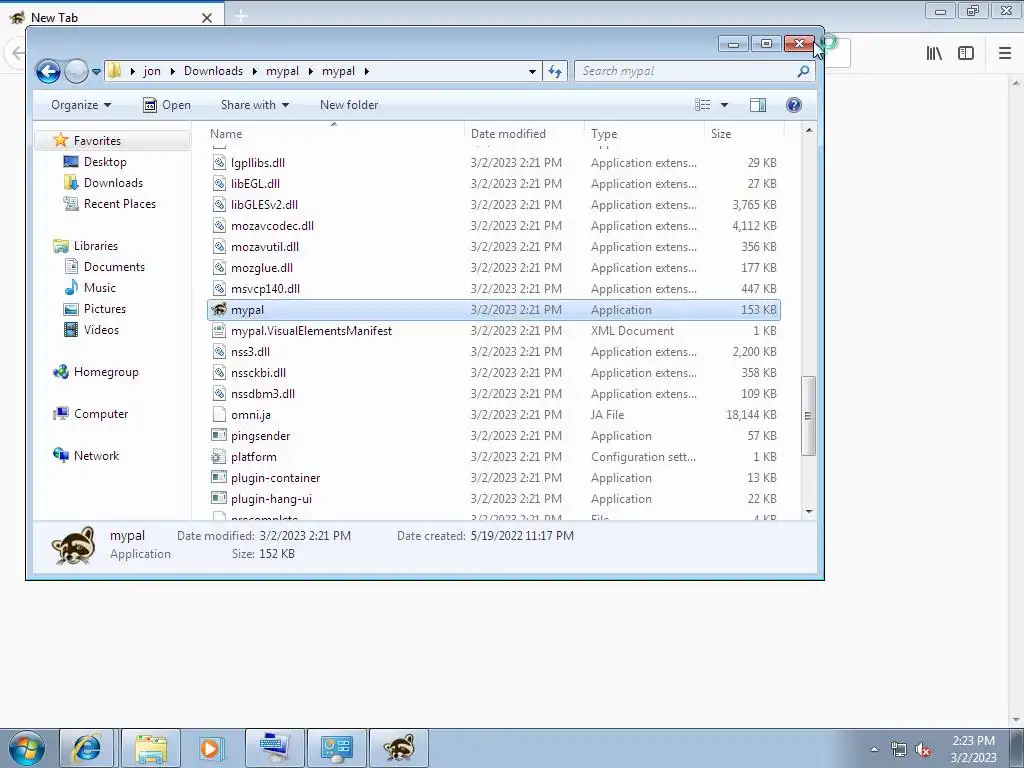Select Homegroup in navigation pane
Viewport: 1024px width, 768px height.
(106, 372)
